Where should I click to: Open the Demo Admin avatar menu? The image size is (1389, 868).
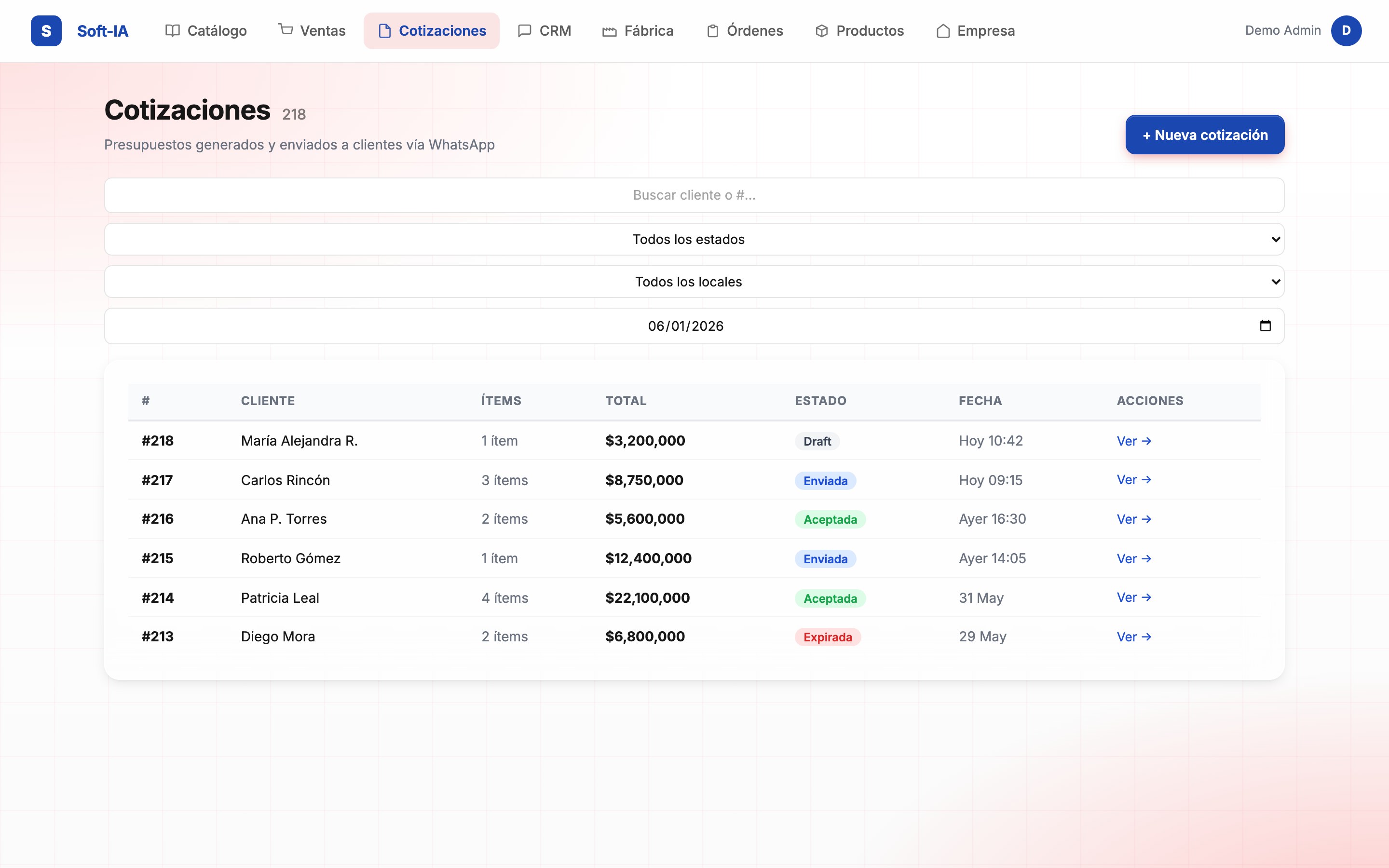(x=1346, y=31)
